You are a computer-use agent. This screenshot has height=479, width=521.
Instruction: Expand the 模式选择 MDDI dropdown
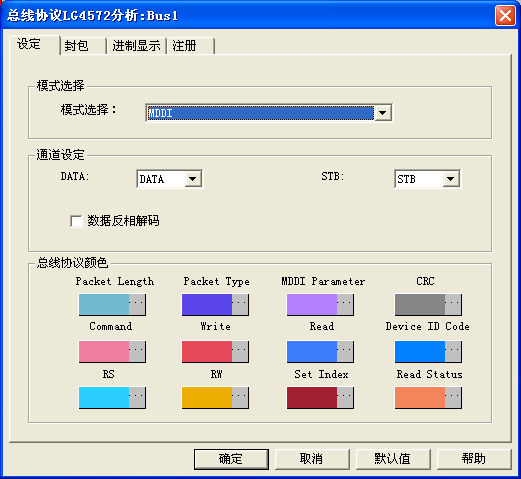coord(383,113)
